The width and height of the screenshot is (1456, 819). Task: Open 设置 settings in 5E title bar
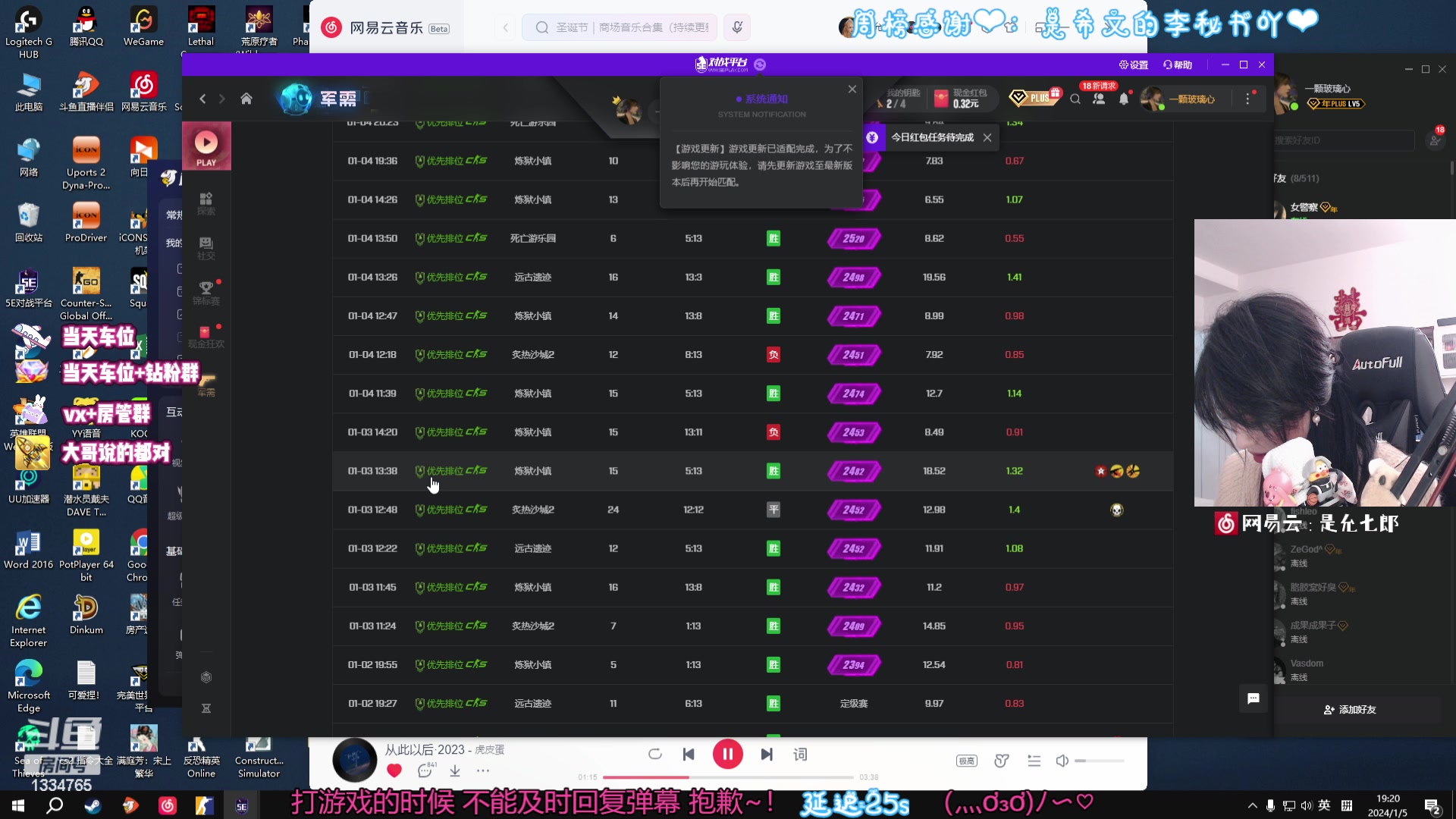coord(1134,65)
